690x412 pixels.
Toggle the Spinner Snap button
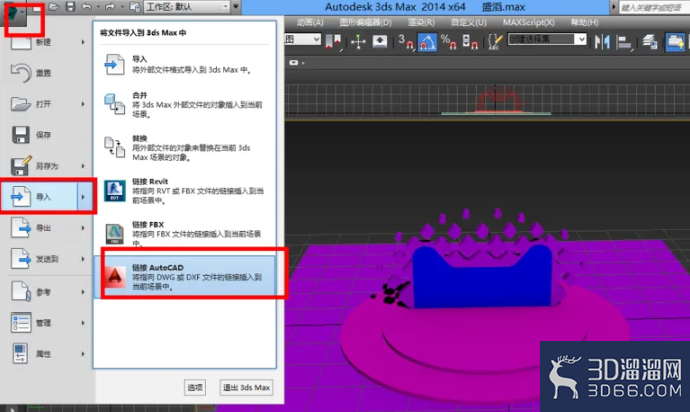(470, 42)
